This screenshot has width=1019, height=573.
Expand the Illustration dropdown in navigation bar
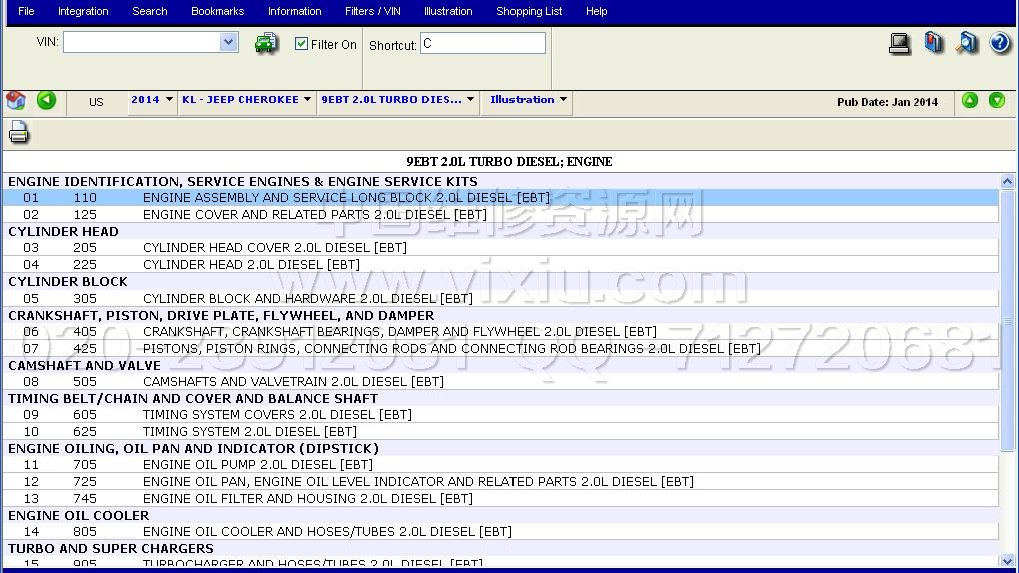tap(528, 100)
